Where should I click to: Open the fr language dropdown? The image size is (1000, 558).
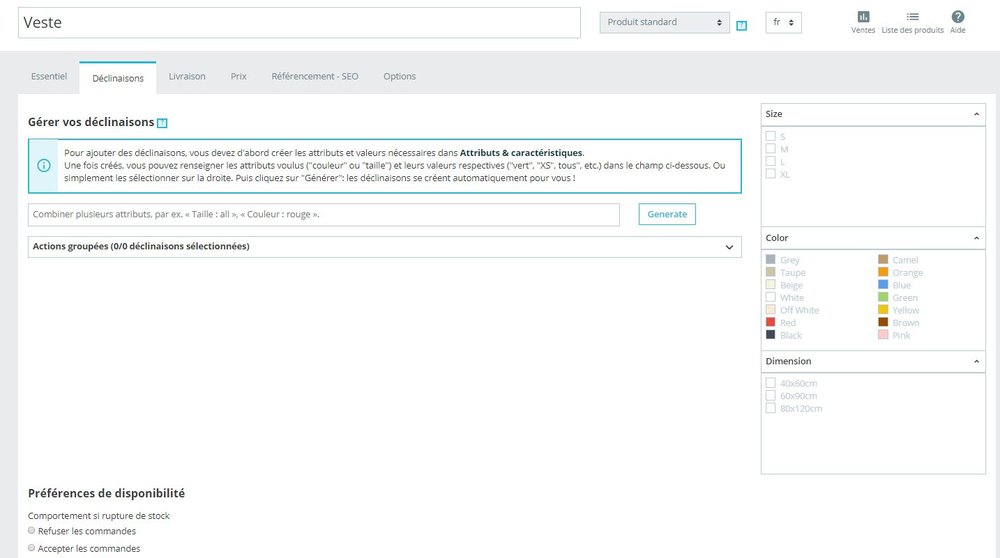tap(783, 22)
